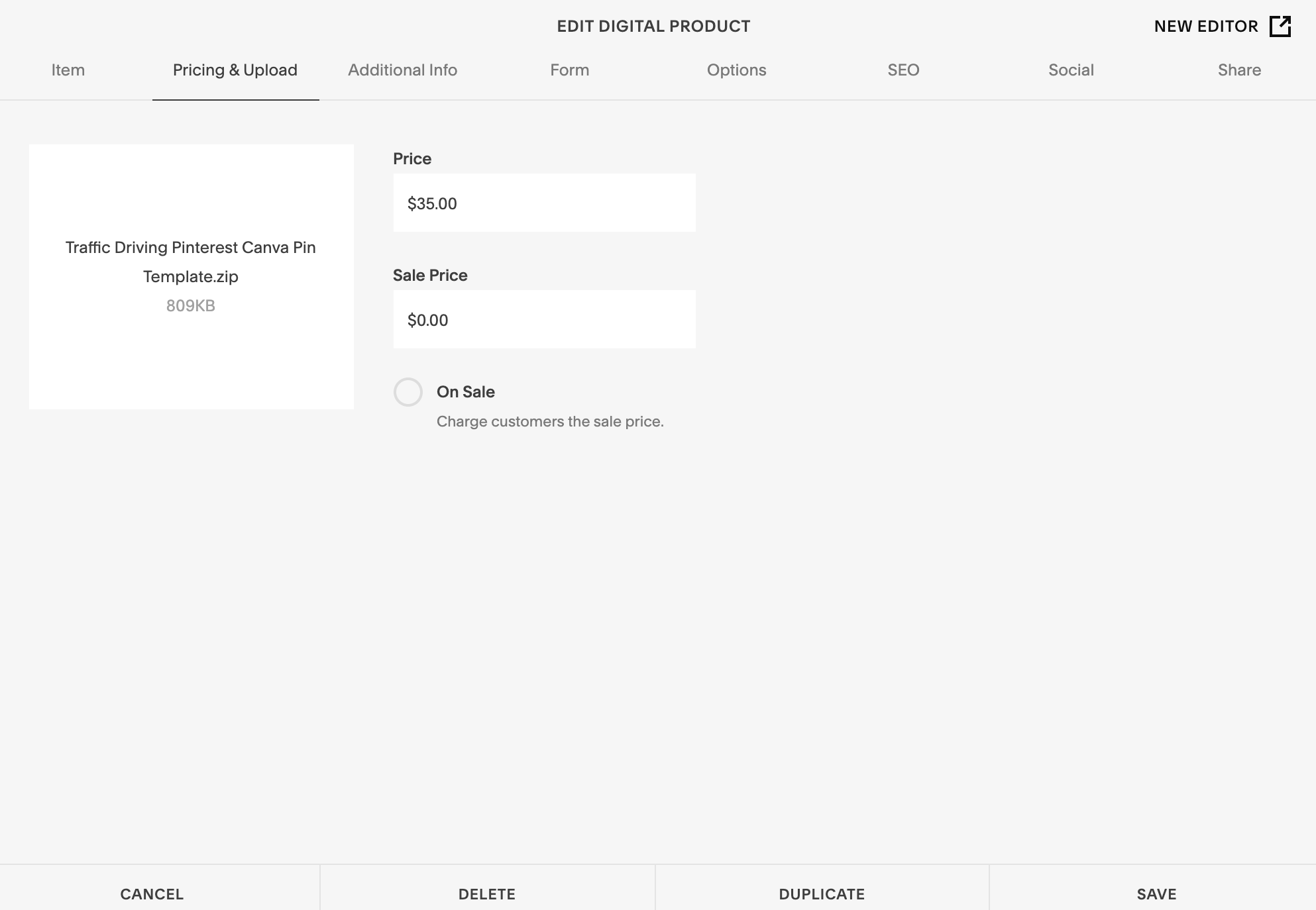
Task: Open the Additional Info tab
Action: (x=402, y=70)
